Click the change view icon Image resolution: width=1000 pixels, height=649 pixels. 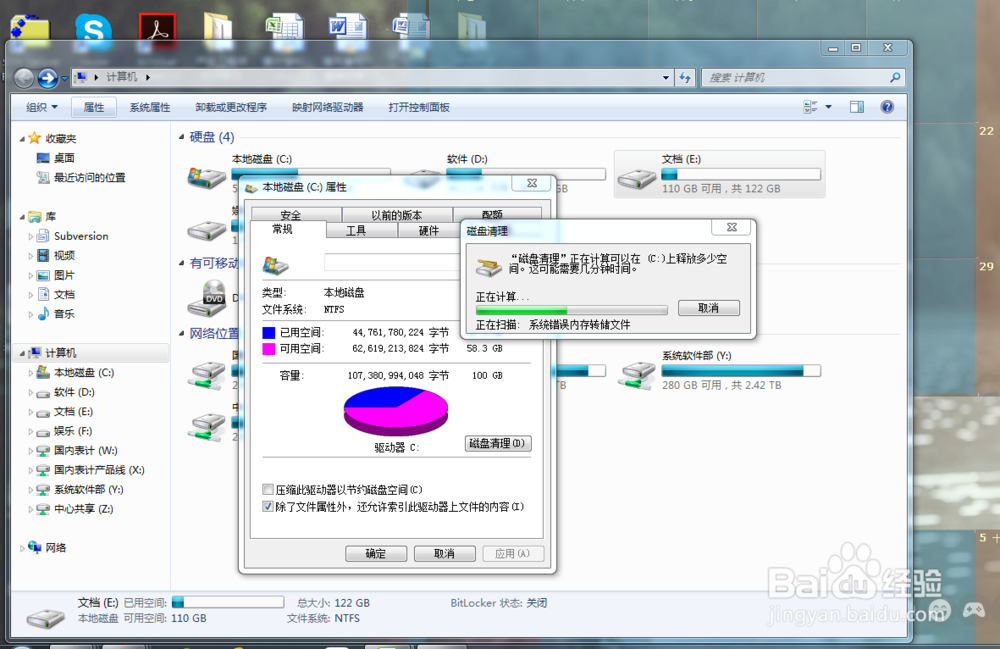coord(810,107)
